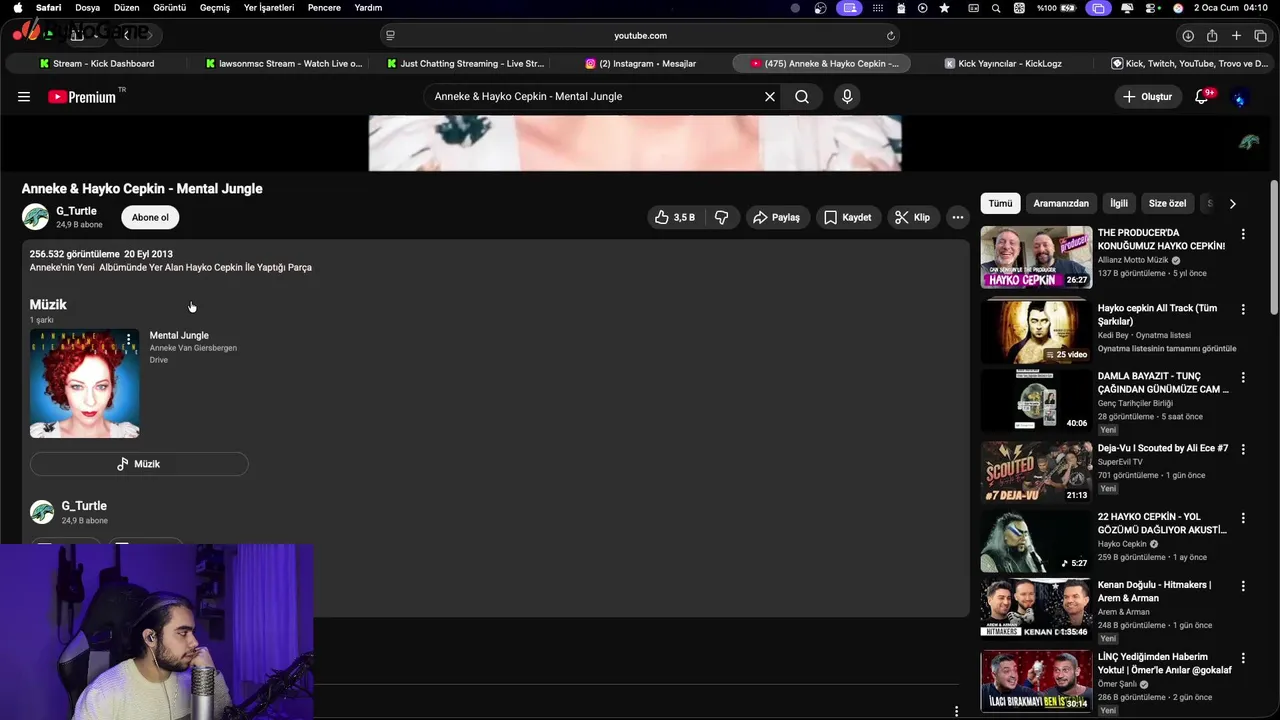This screenshot has width=1280, height=720.
Task: Open THE PRODUCER'DA Hayko Cepkin video thumbnail
Action: [1036, 257]
